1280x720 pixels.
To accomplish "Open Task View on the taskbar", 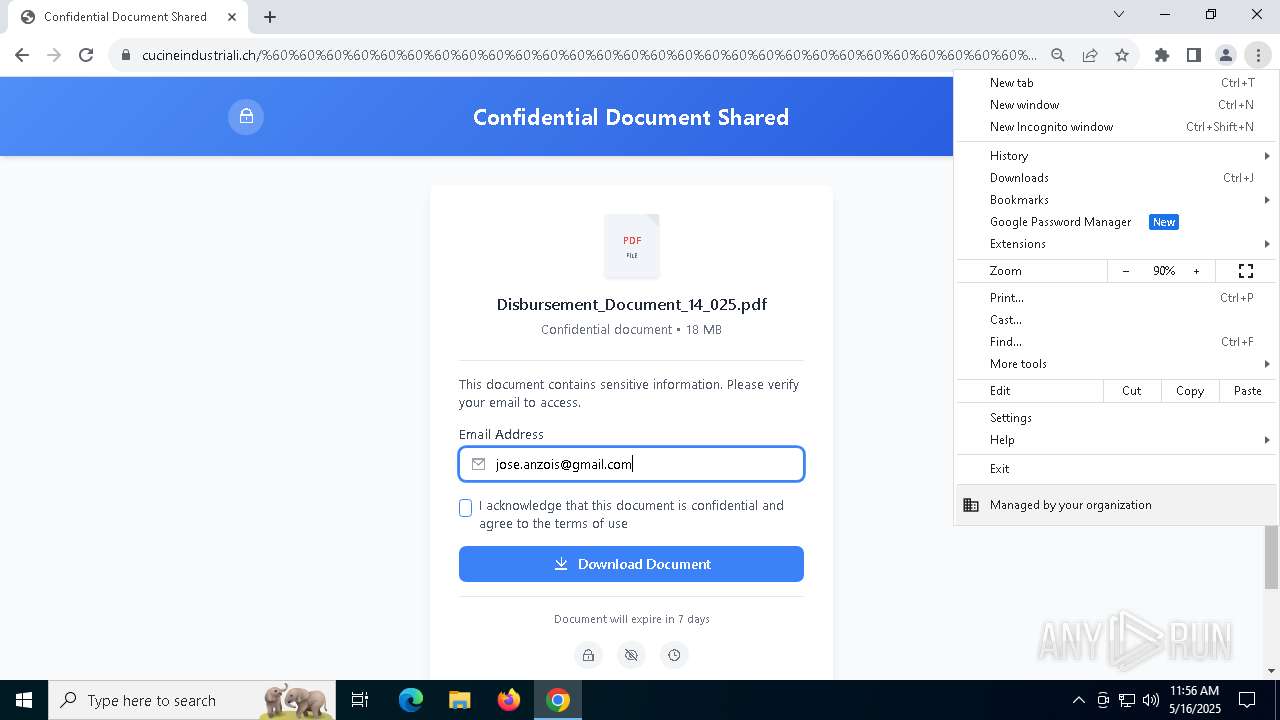I will click(360, 700).
